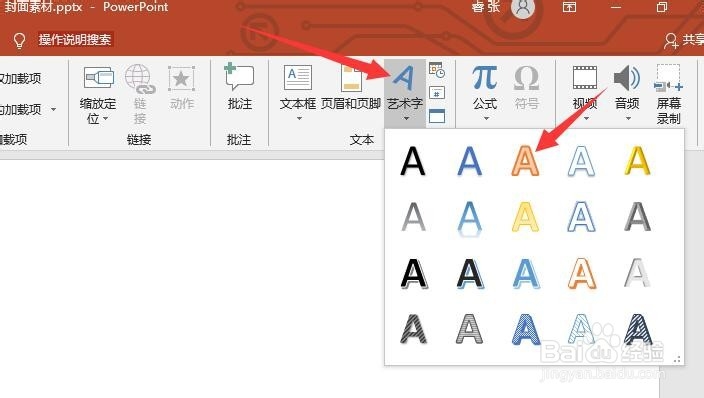The width and height of the screenshot is (704, 398).
Task: Select blue patterned WordArt bottom row
Action: (x=526, y=330)
